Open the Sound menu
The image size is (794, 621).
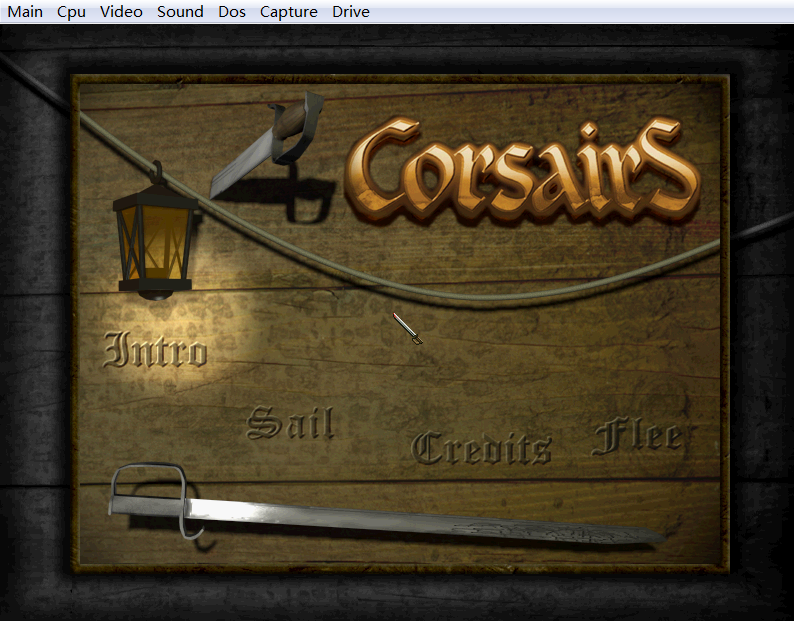click(x=180, y=12)
